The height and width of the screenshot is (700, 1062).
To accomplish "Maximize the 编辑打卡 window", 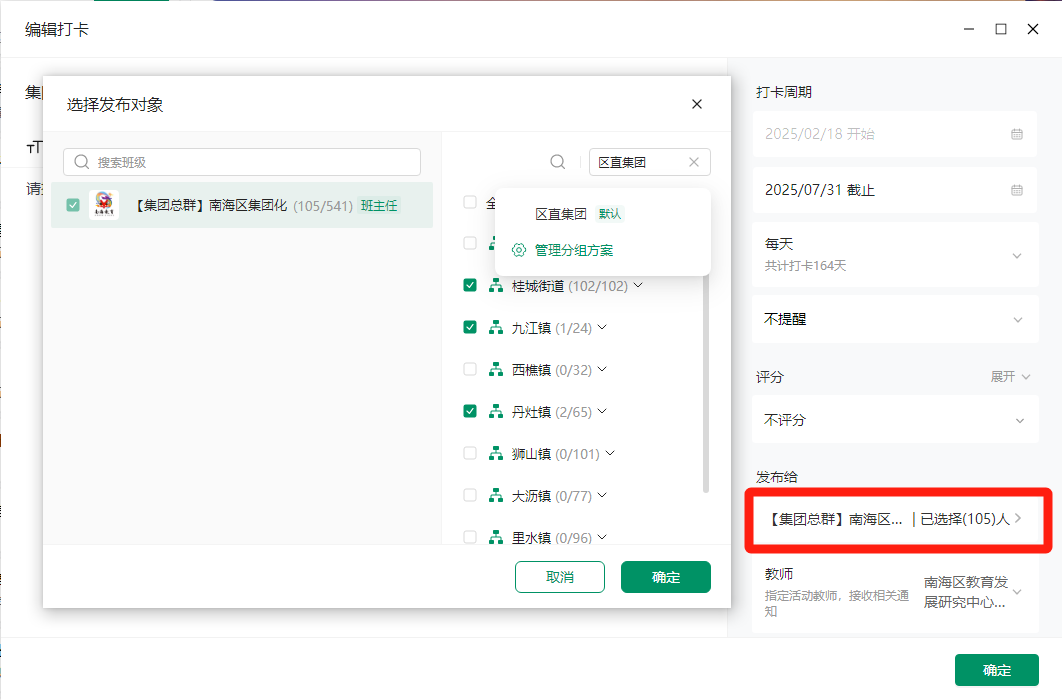I will click(1001, 29).
